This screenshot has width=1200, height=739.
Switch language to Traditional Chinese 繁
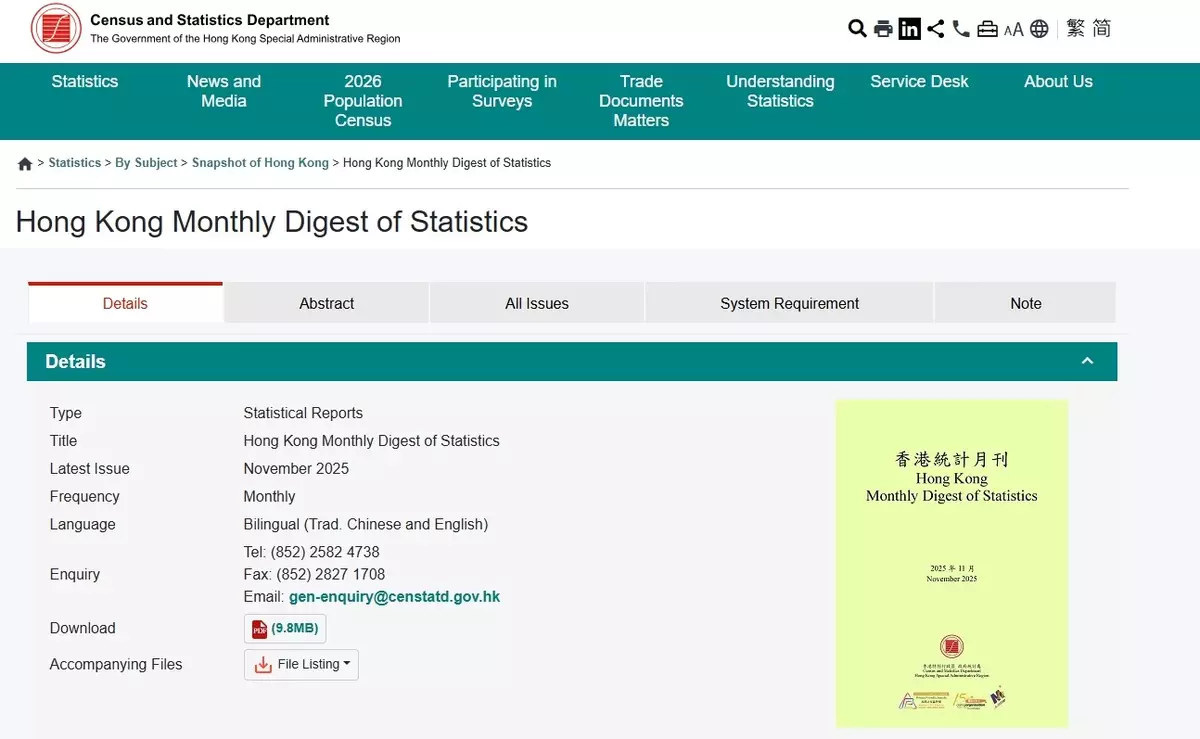click(x=1075, y=29)
